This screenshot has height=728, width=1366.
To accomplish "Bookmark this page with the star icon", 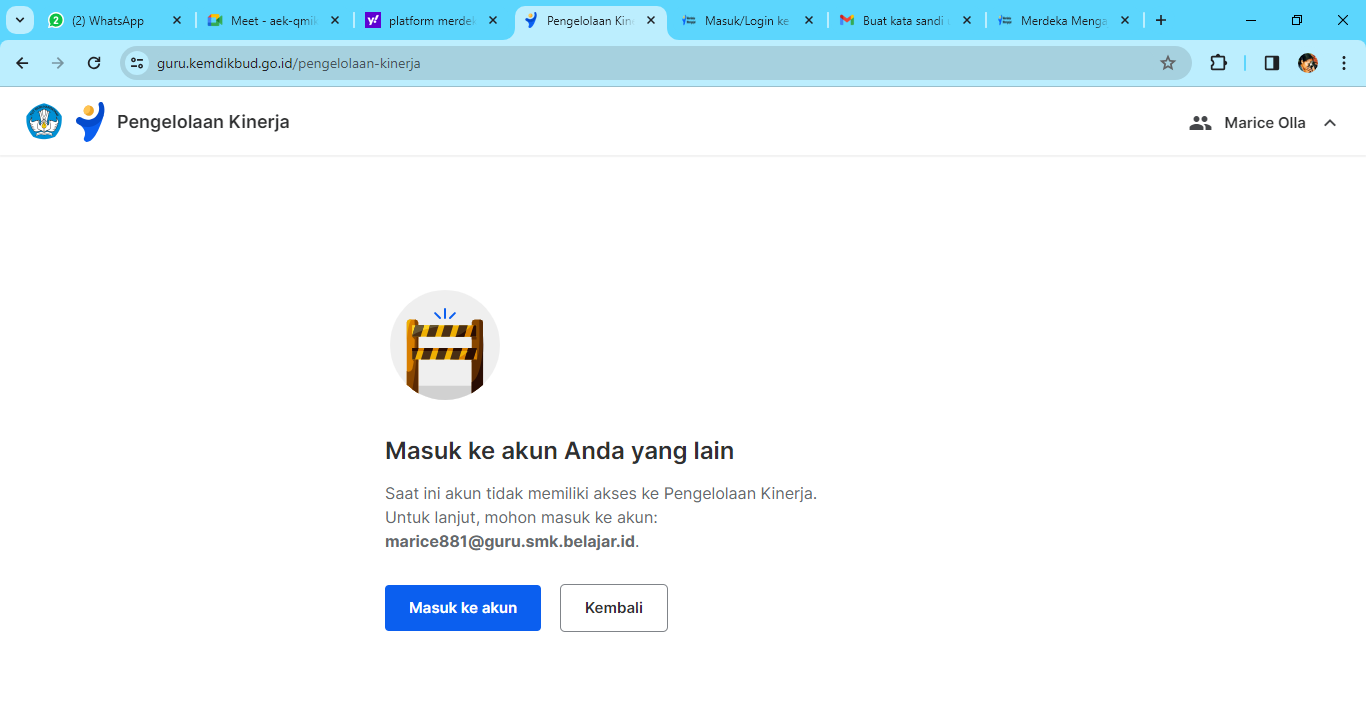I will click(1167, 63).
